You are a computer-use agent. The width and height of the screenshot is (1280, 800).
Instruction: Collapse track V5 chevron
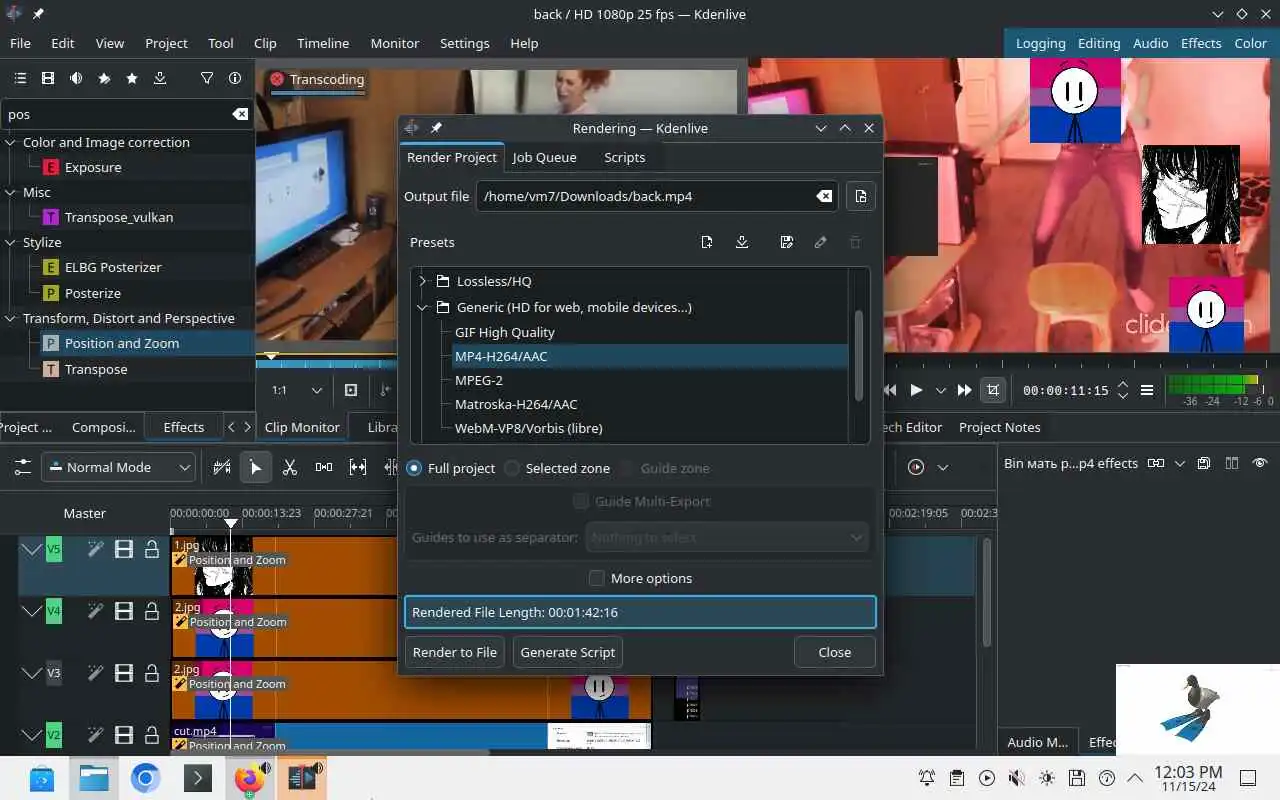(x=31, y=549)
